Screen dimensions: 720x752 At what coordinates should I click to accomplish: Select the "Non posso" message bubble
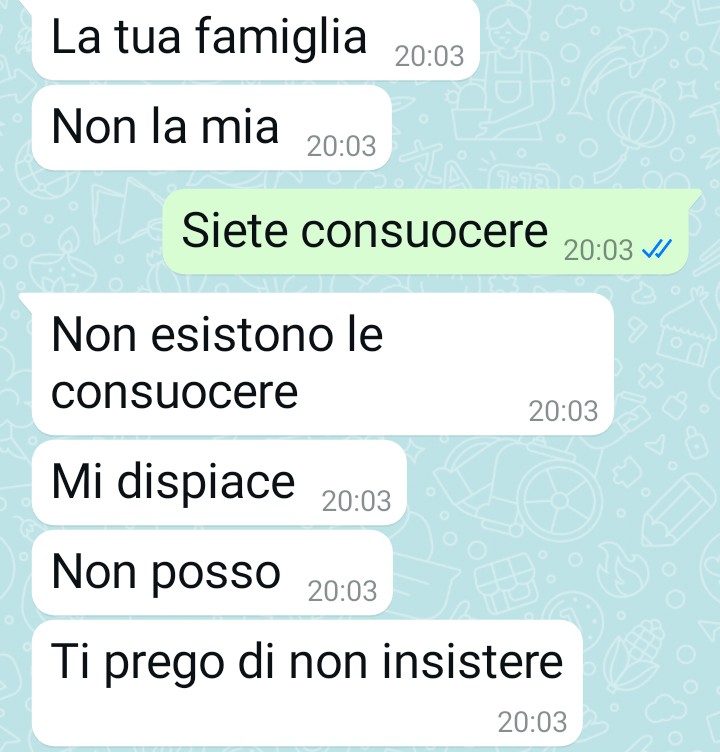(x=212, y=573)
